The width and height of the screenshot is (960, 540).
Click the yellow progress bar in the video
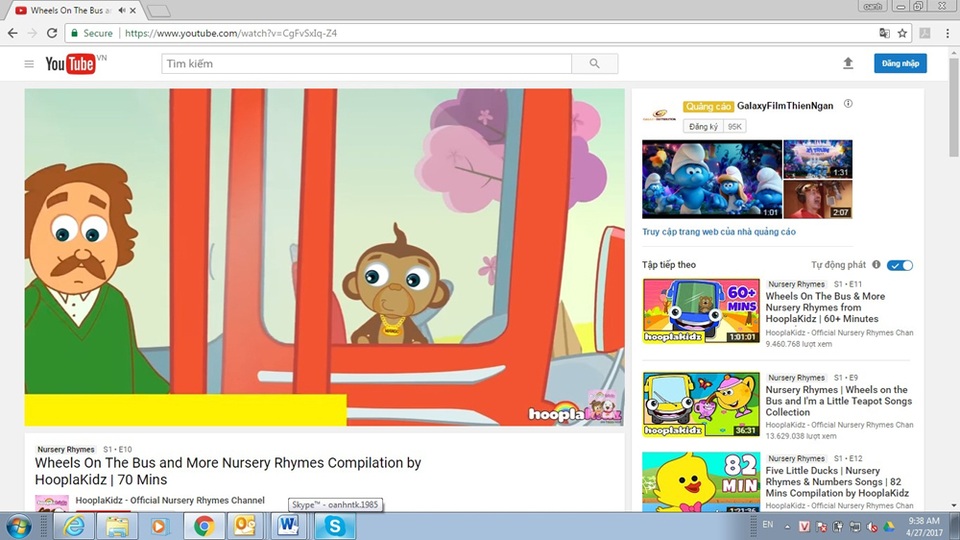click(x=186, y=410)
